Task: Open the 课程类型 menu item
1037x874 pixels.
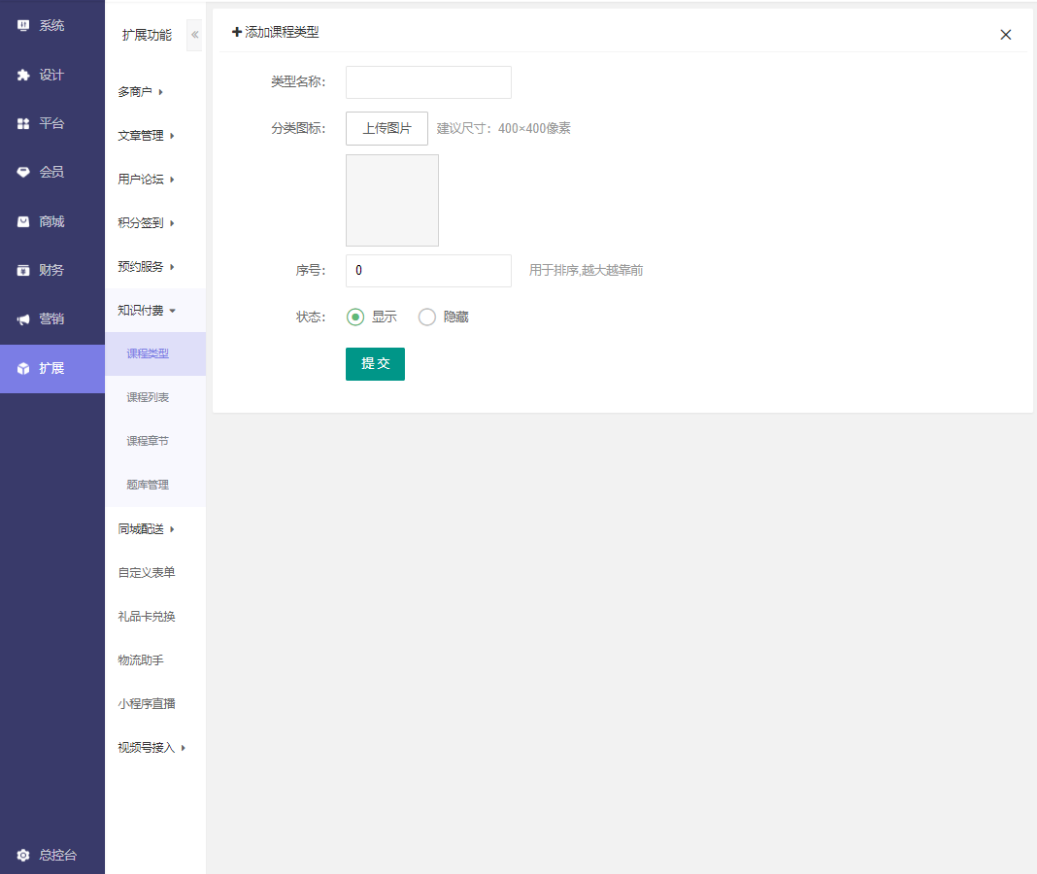Action: (155, 354)
